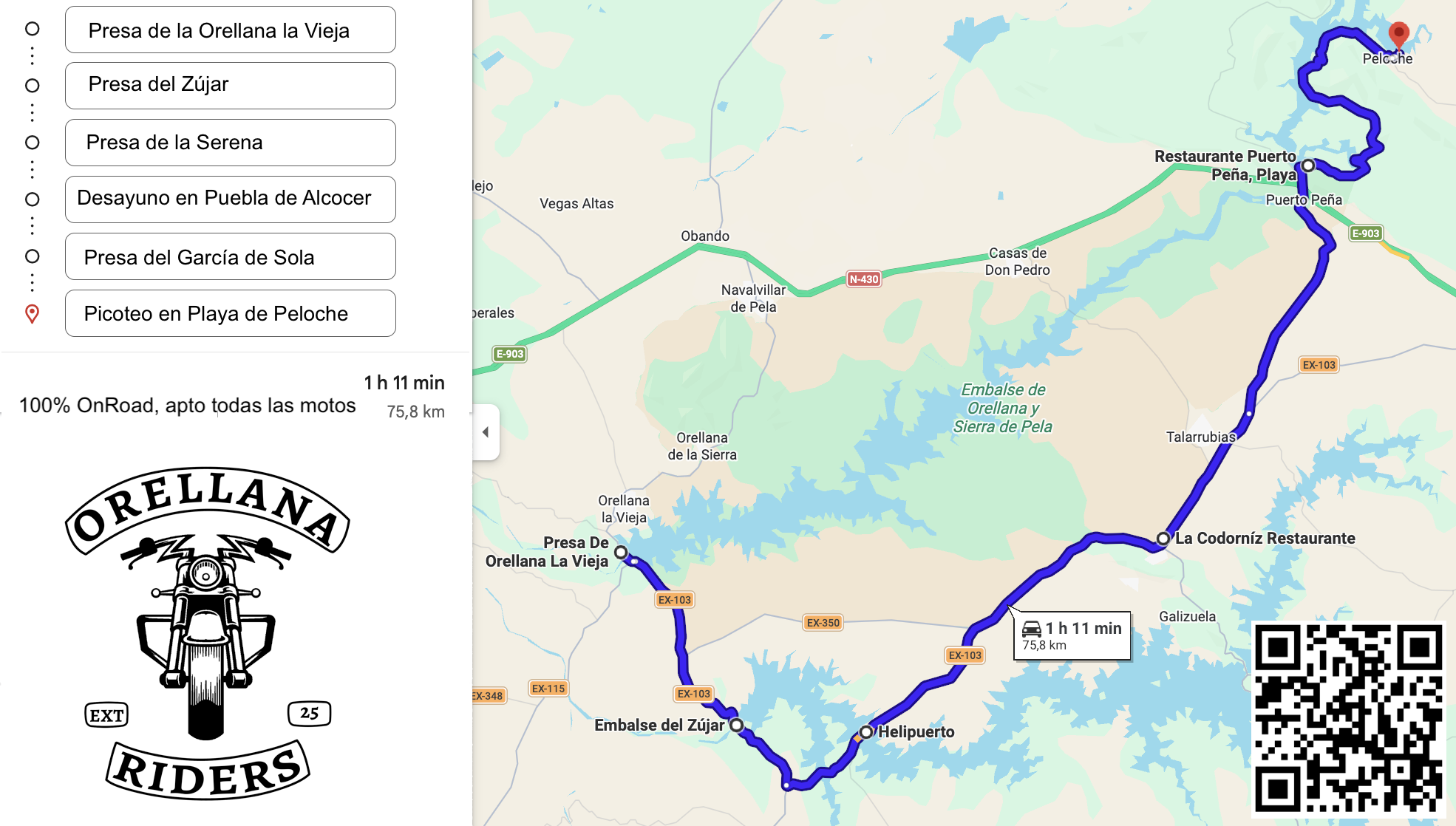Select circle marker beside Presa de la Orellana
Image resolution: width=1456 pixels, height=826 pixels.
click(x=32, y=29)
